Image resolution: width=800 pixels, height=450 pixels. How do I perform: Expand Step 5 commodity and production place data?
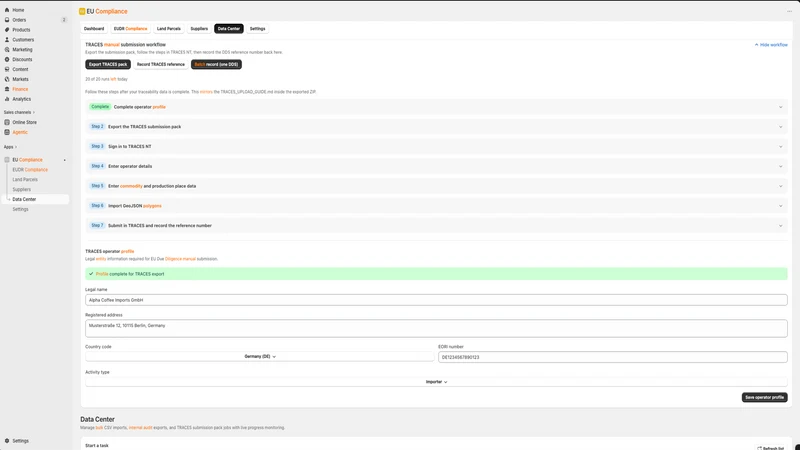tap(436, 186)
